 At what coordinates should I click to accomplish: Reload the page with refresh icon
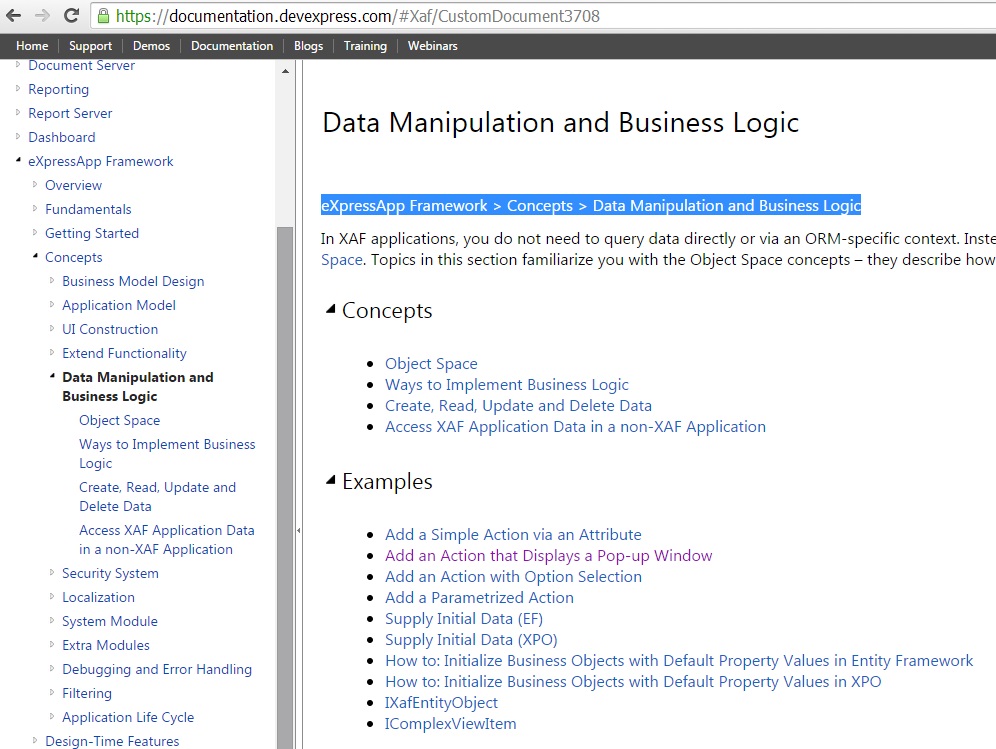click(71, 15)
